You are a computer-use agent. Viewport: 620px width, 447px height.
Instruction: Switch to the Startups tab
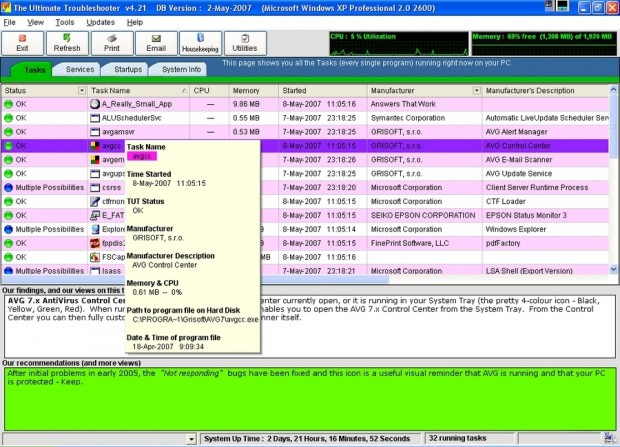click(x=128, y=69)
